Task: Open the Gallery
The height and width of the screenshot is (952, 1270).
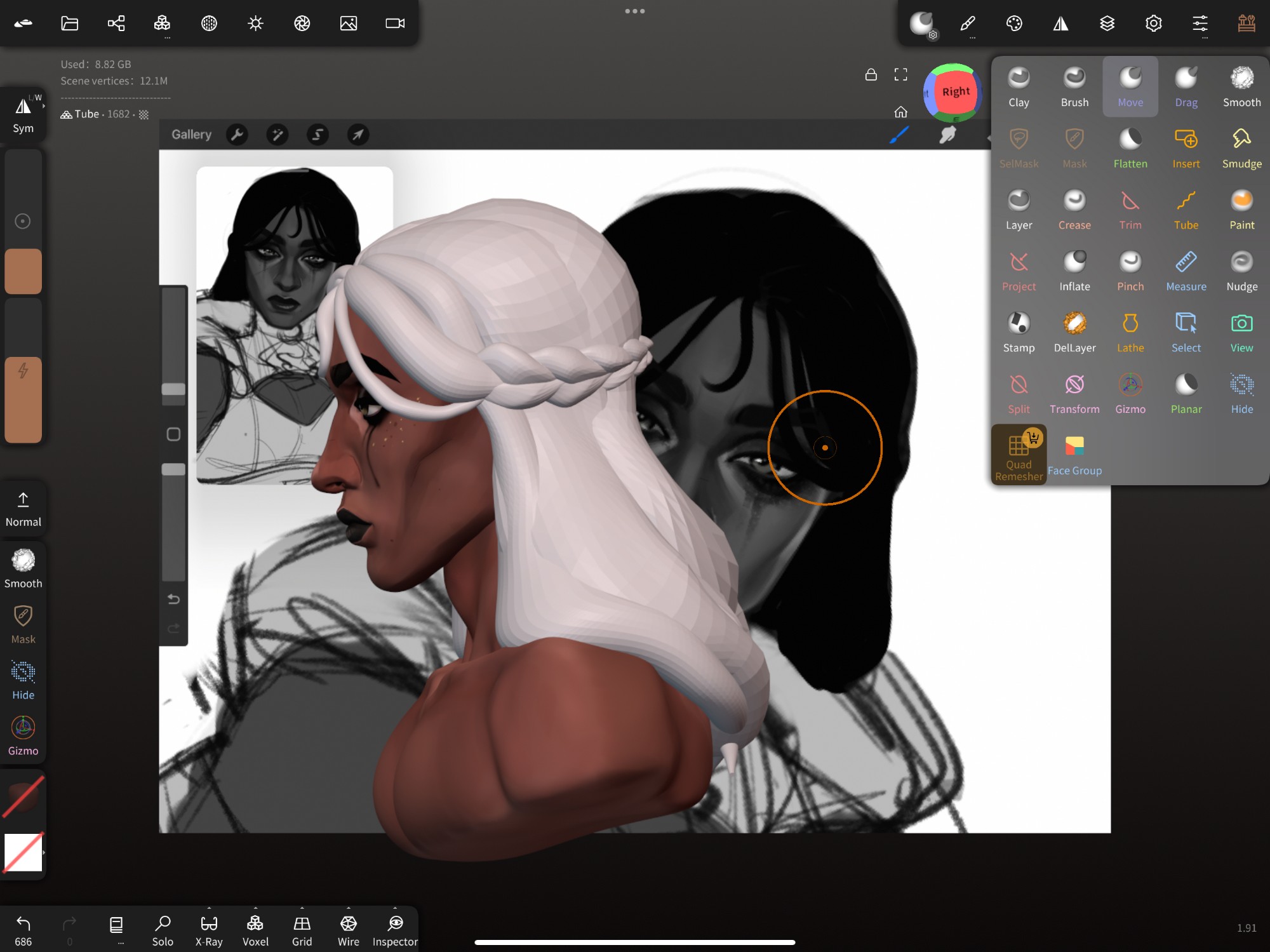Action: 191,135
